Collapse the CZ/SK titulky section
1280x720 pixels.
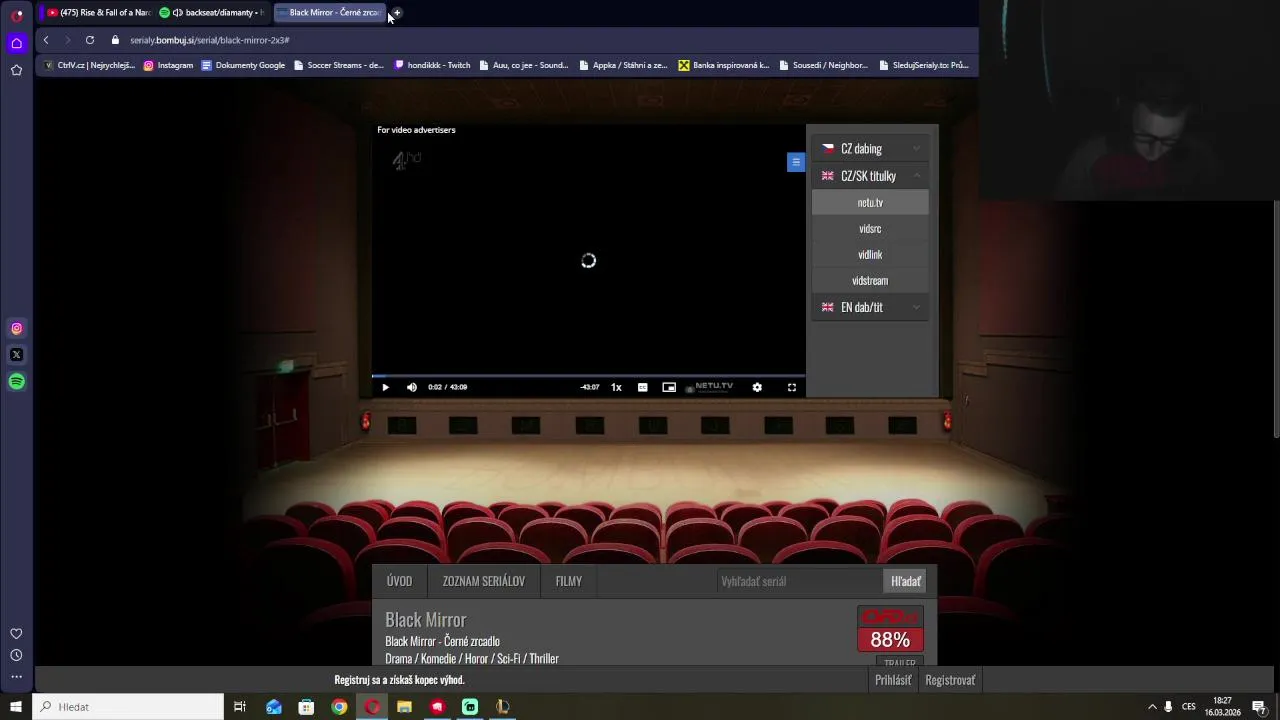pyautogui.click(x=870, y=175)
